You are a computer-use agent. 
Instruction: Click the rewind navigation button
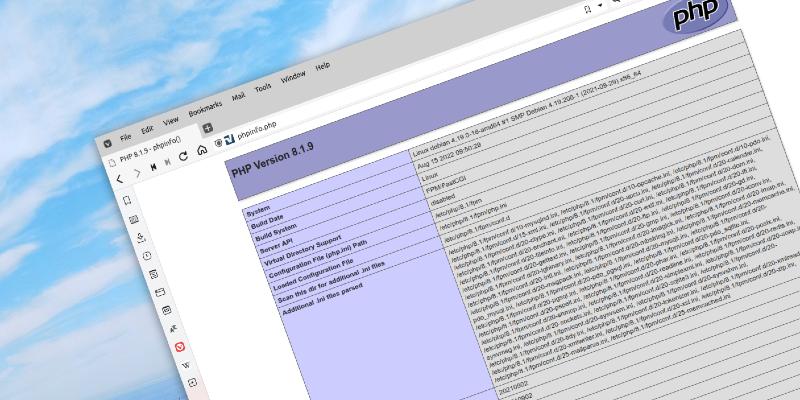click(x=152, y=167)
